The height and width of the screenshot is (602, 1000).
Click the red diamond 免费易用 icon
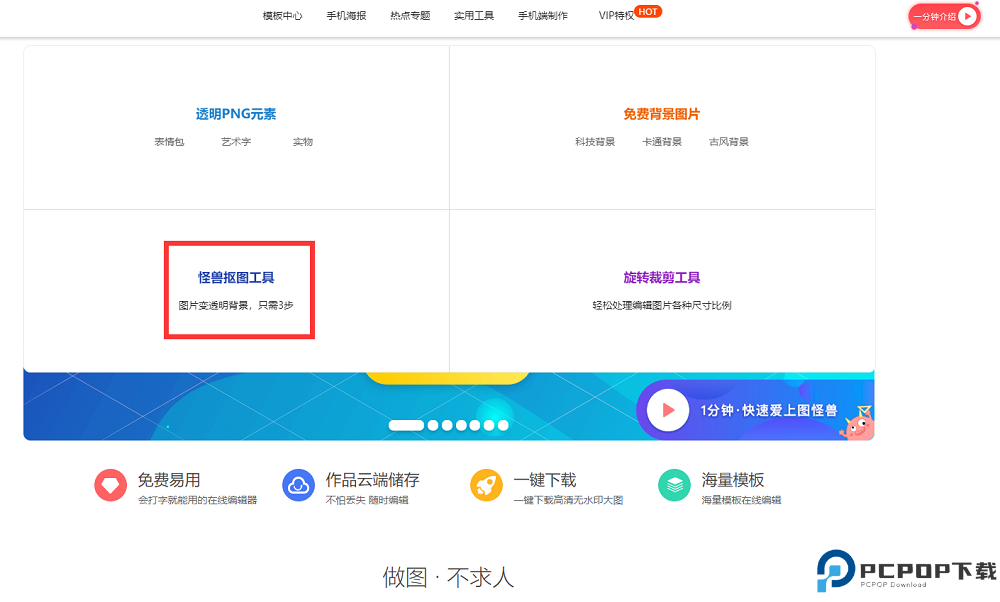pos(110,486)
